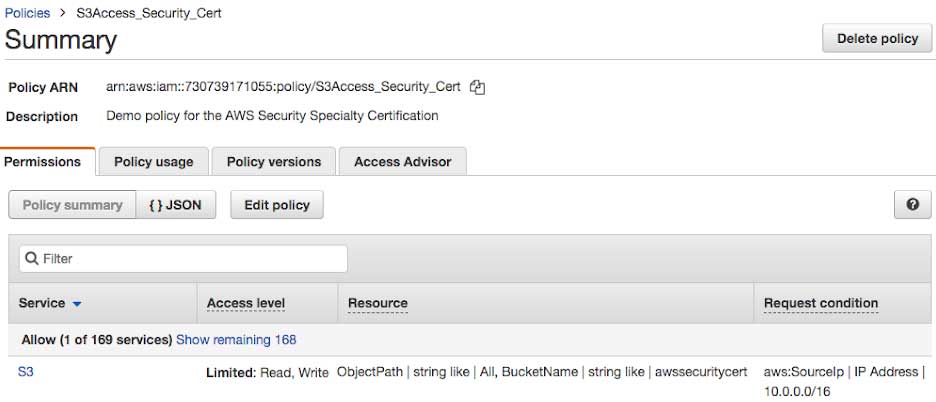Image resolution: width=936 pixels, height=402 pixels.
Task: Click the S3Access_Security_Cert breadcrumb
Action: [x=149, y=14]
